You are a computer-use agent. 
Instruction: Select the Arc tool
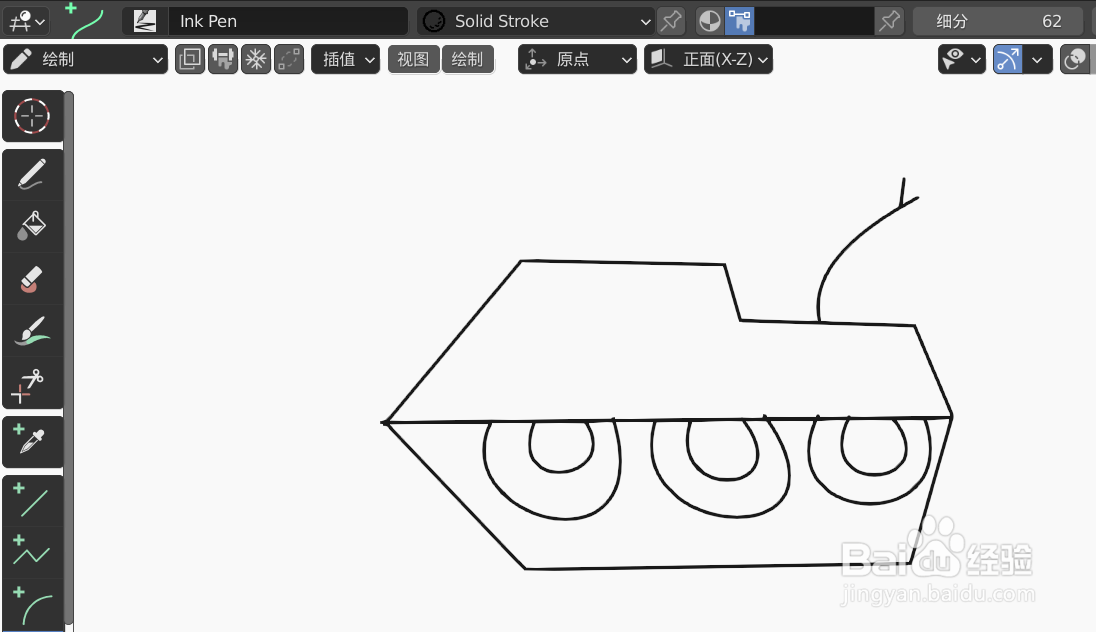click(32, 605)
